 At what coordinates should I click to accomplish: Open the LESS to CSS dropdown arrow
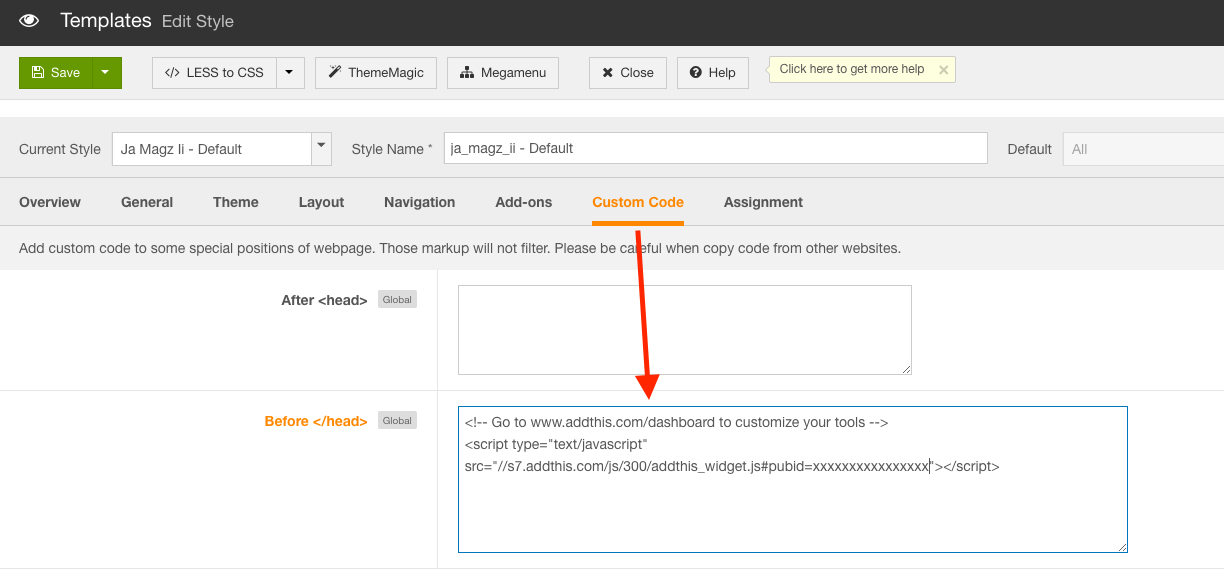(289, 72)
